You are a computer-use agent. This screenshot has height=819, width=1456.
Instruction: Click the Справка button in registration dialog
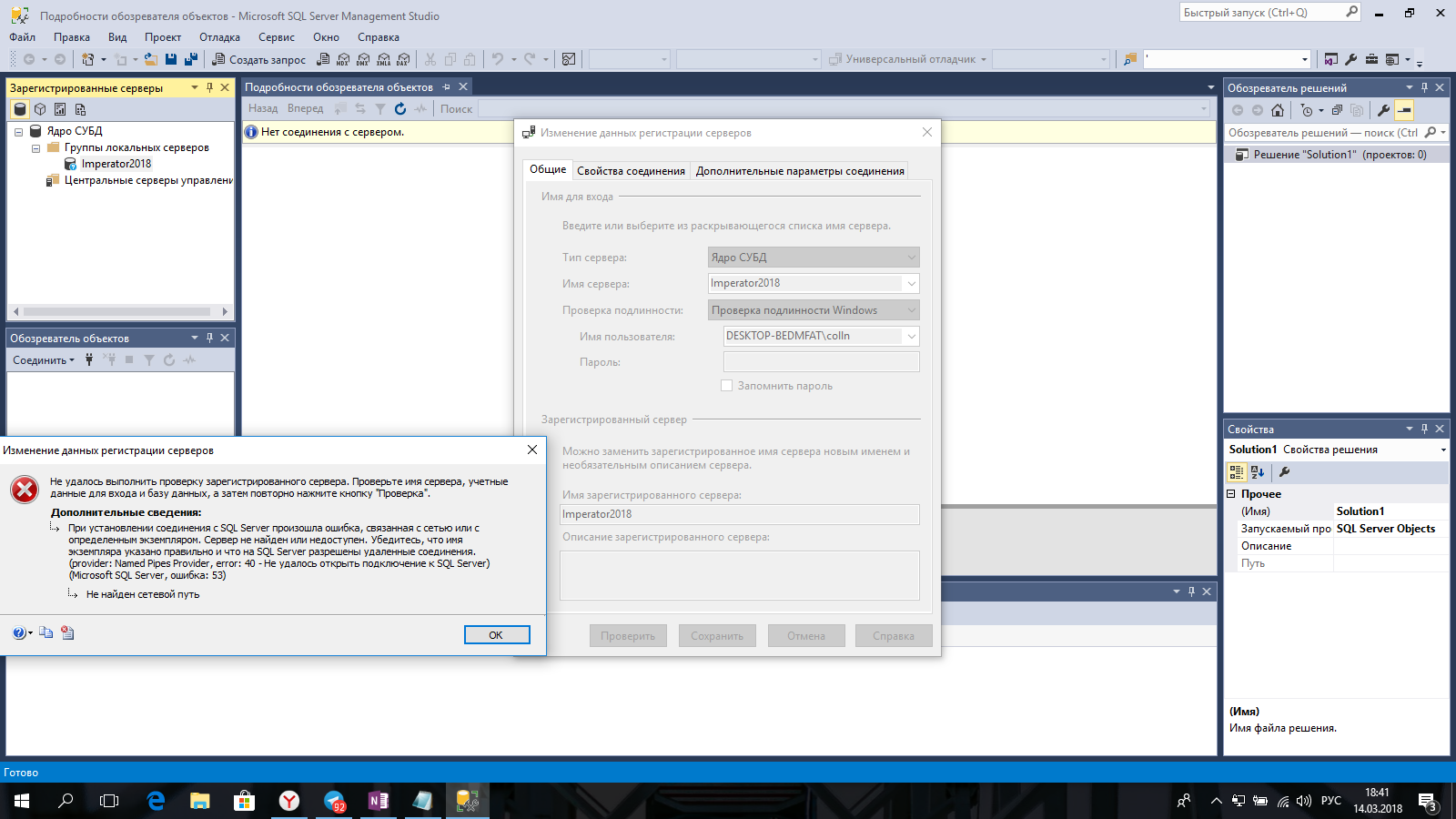click(894, 636)
